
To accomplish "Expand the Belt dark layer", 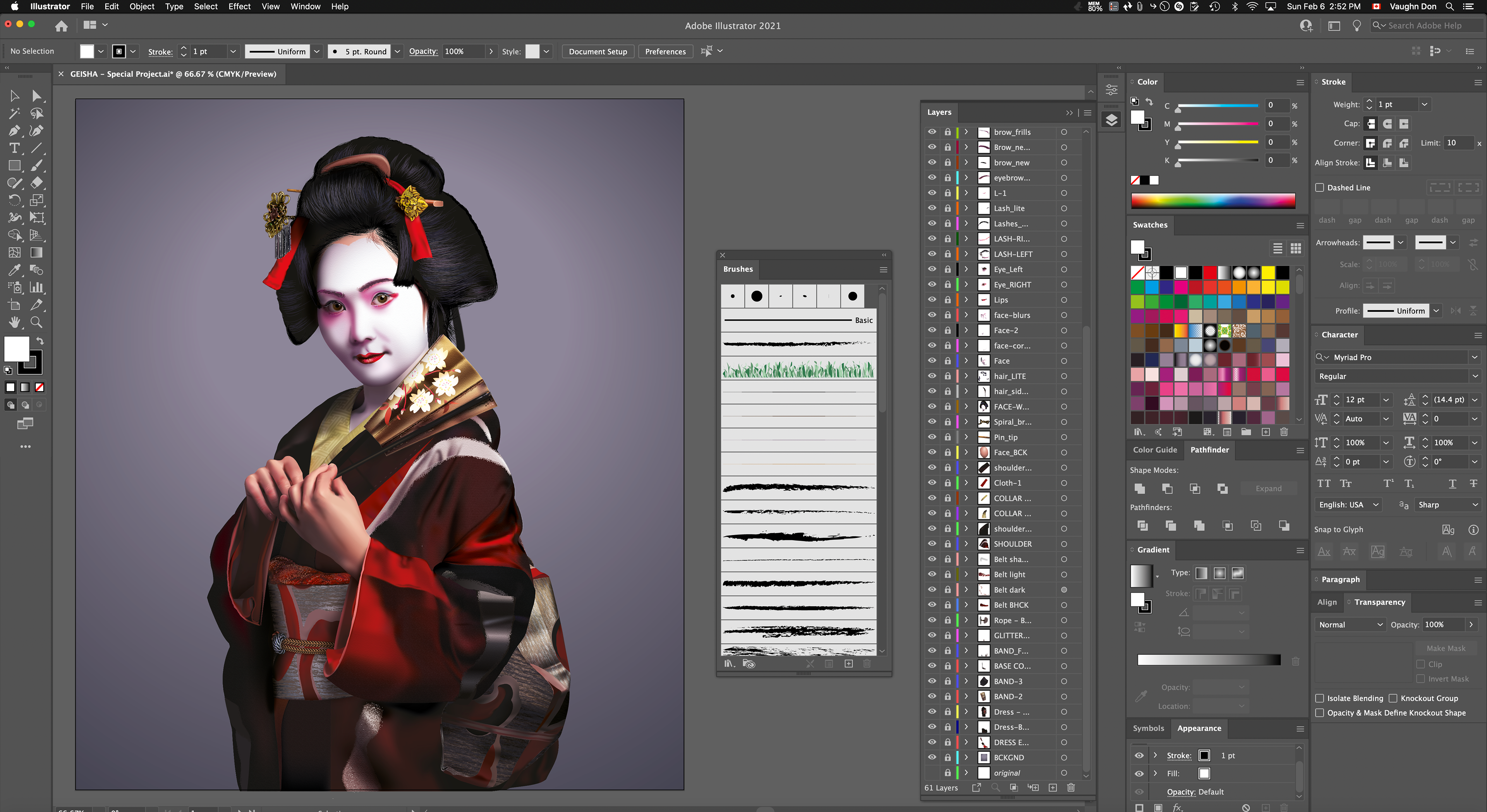I will pyautogui.click(x=966, y=589).
